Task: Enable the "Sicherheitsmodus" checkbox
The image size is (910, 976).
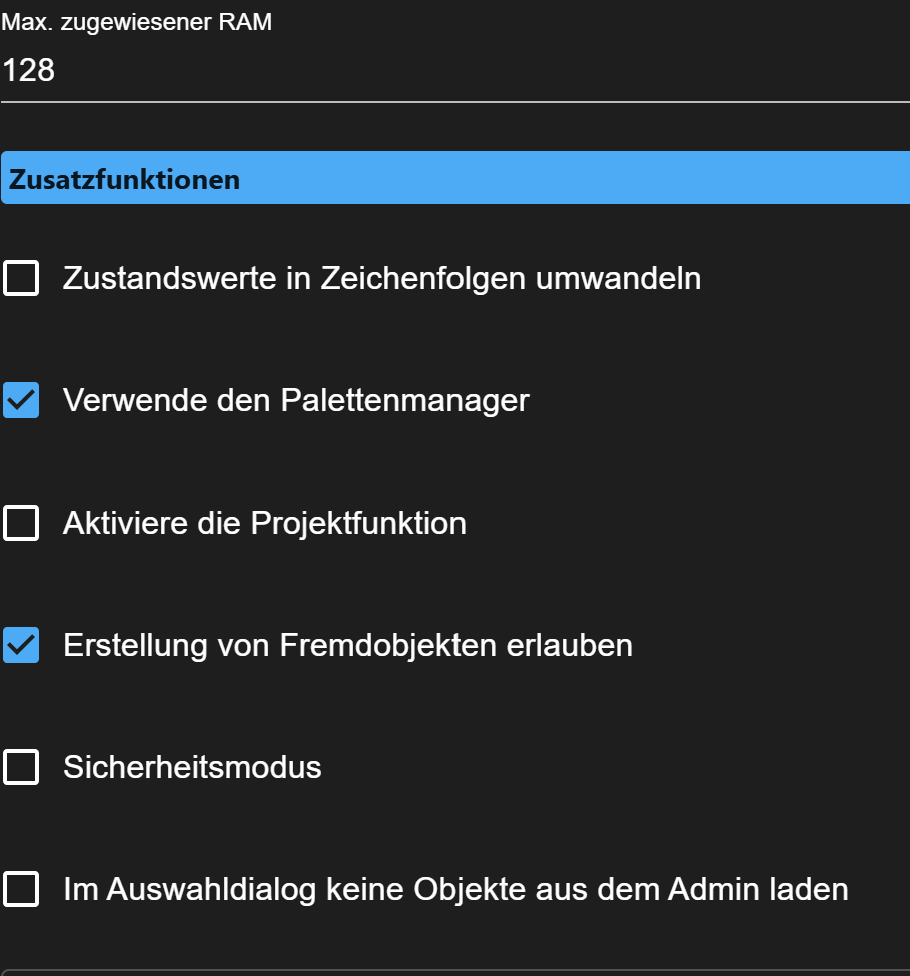Action: click(x=21, y=768)
